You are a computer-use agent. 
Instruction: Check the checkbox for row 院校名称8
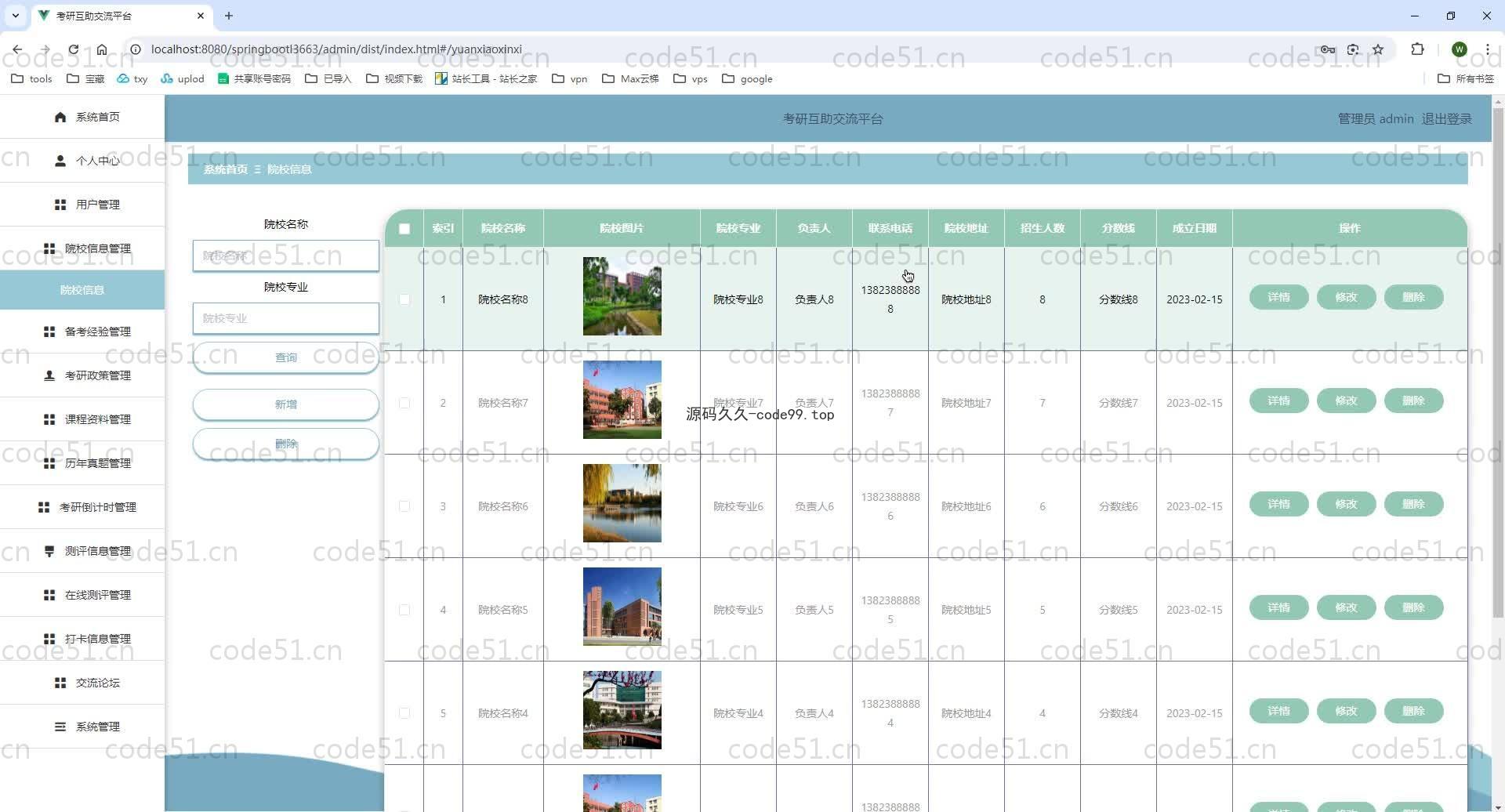pyautogui.click(x=404, y=299)
